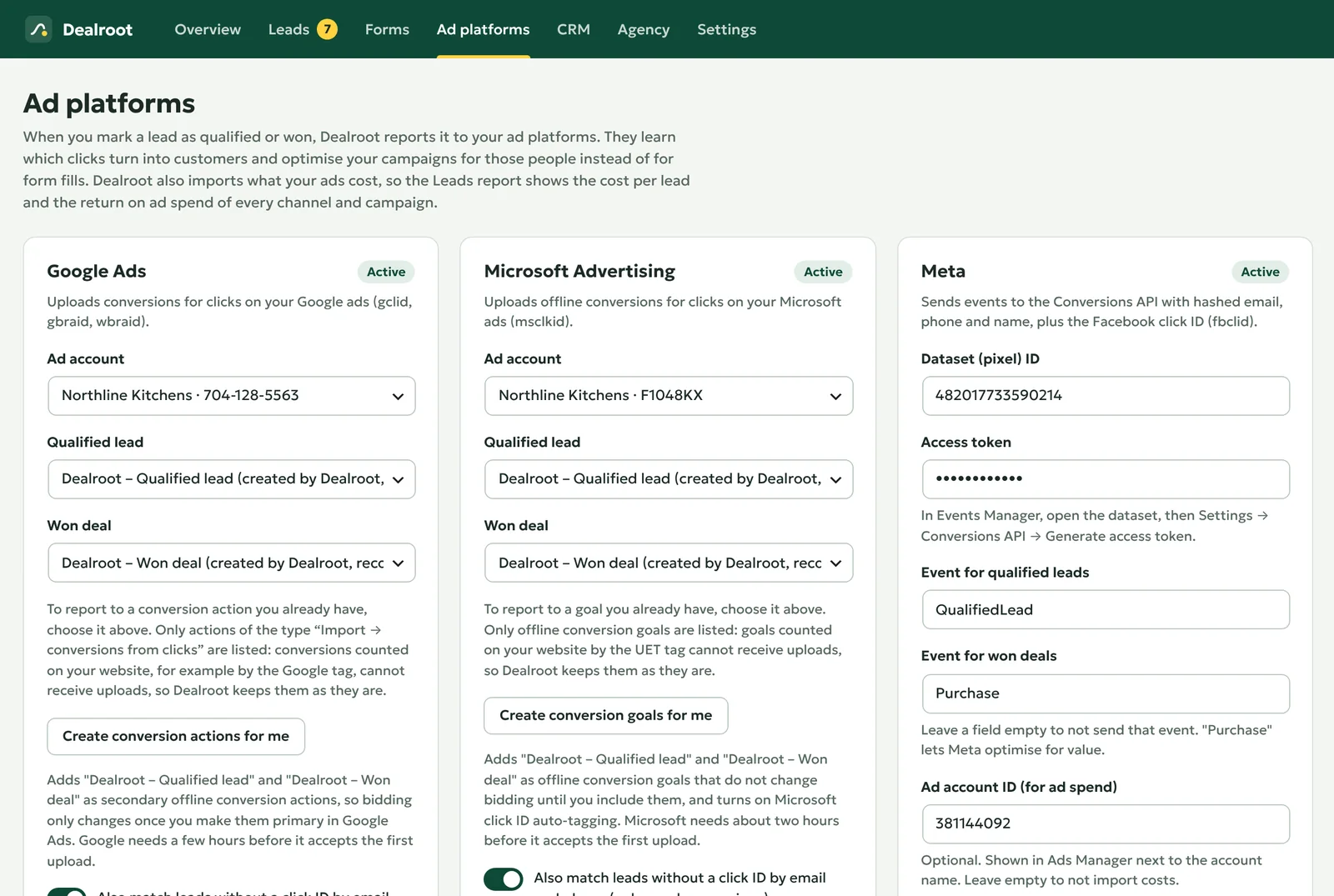Click the Meta Active badge
This screenshot has height=896, width=1334.
pyautogui.click(x=1260, y=272)
